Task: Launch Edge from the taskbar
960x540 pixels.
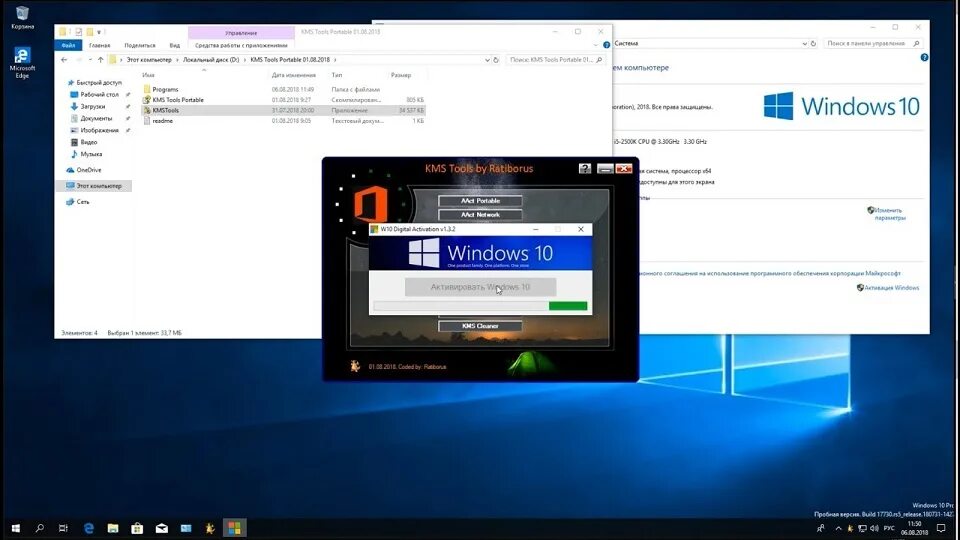Action: coord(88,528)
